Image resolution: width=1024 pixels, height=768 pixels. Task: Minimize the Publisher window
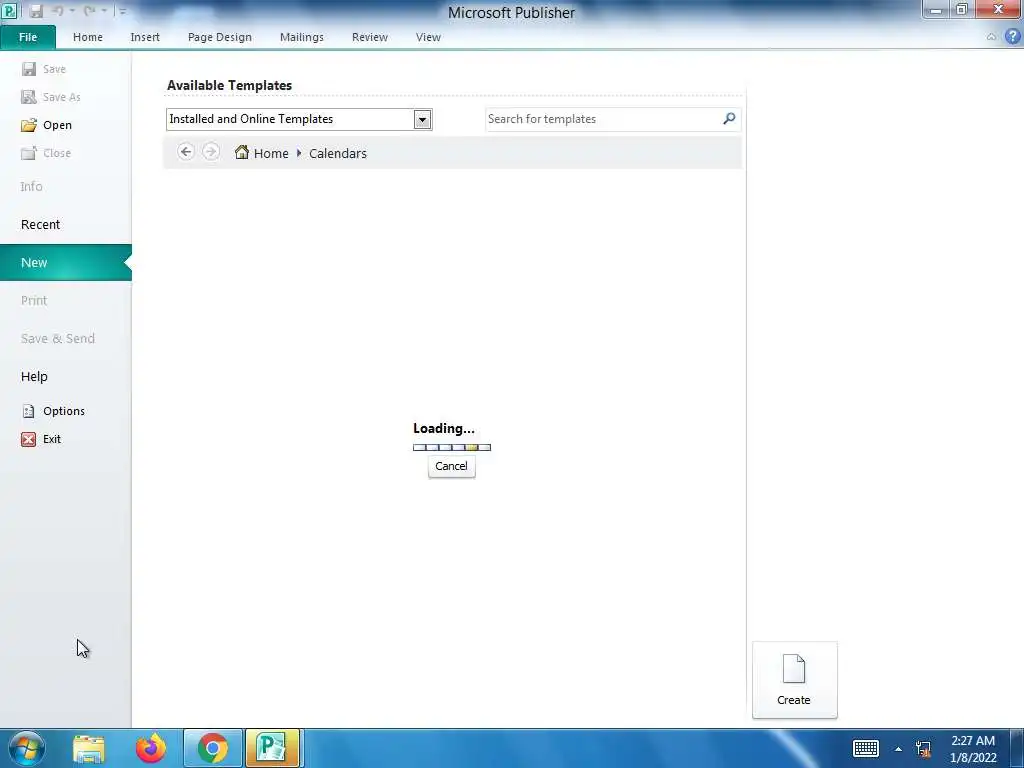tap(936, 10)
